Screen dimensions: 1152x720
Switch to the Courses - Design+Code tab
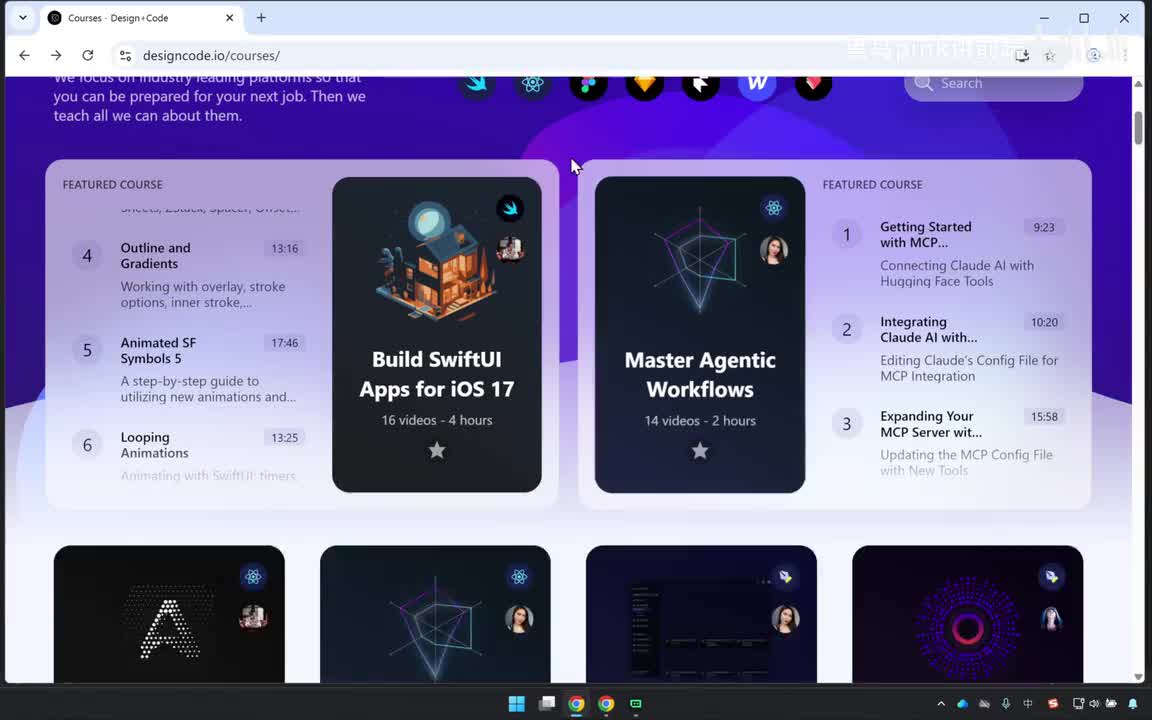pos(140,18)
